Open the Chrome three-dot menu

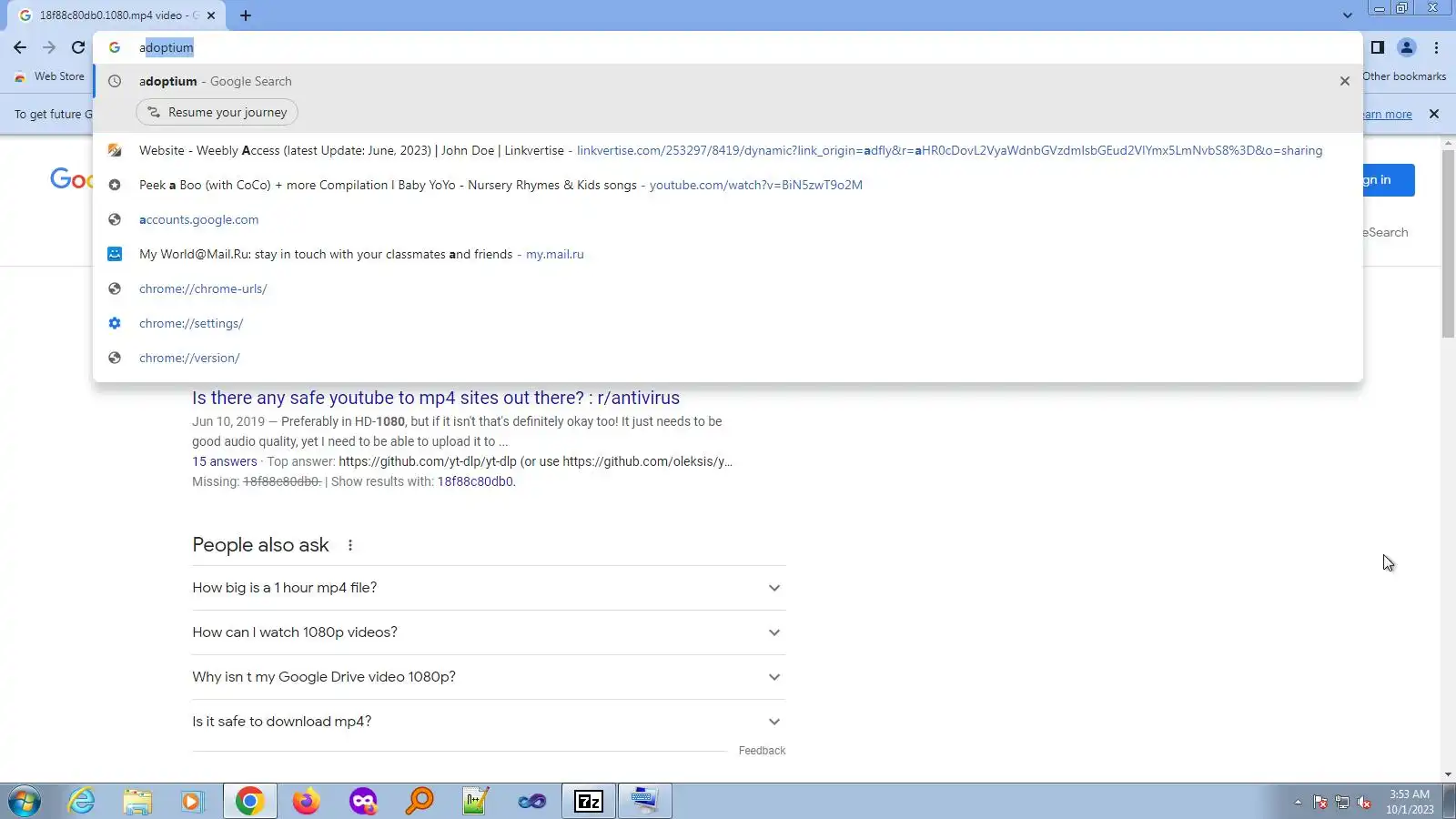tap(1437, 47)
